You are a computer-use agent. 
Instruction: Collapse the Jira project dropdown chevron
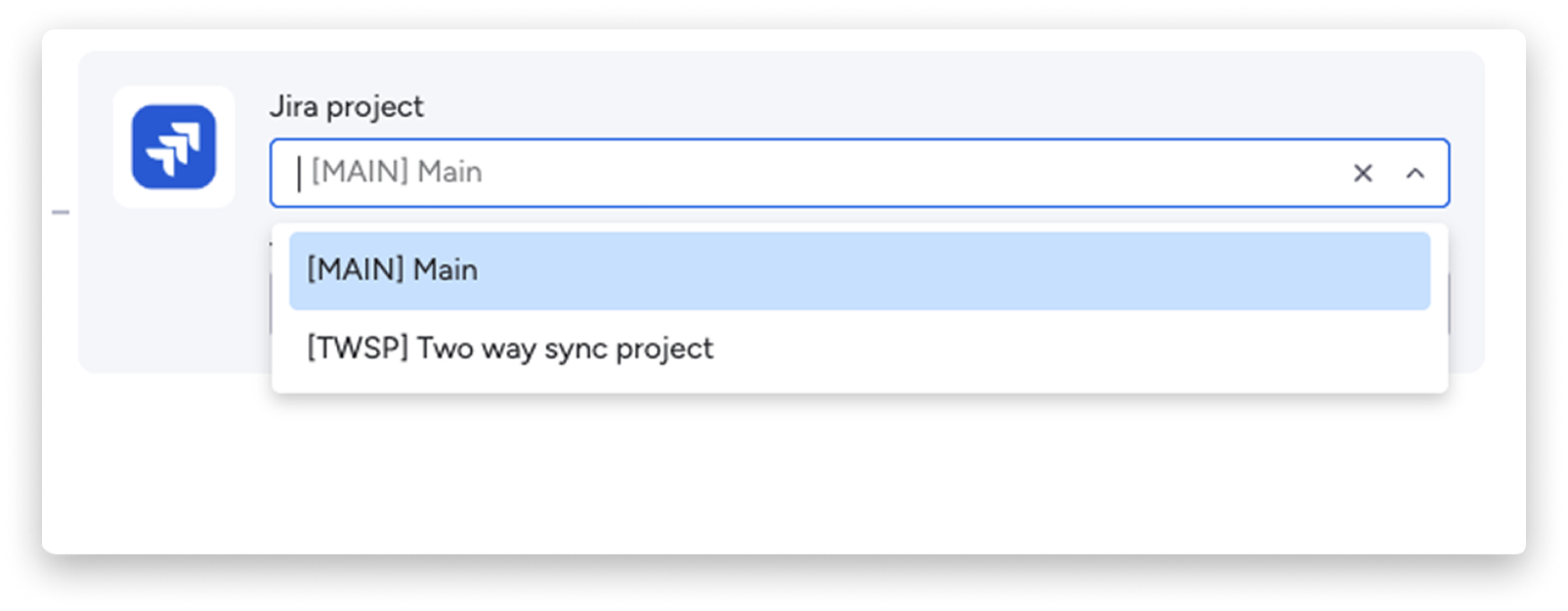1415,173
